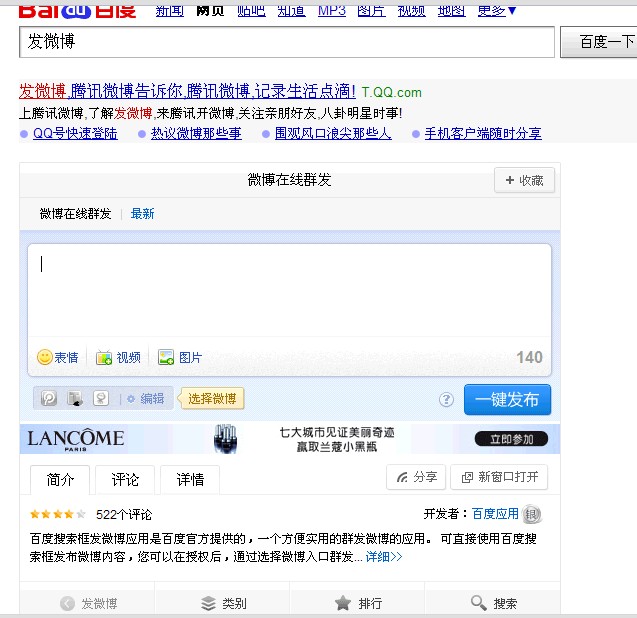This screenshot has height=618, width=637.
Task: Switch to the 详情 tab
Action: point(190,480)
